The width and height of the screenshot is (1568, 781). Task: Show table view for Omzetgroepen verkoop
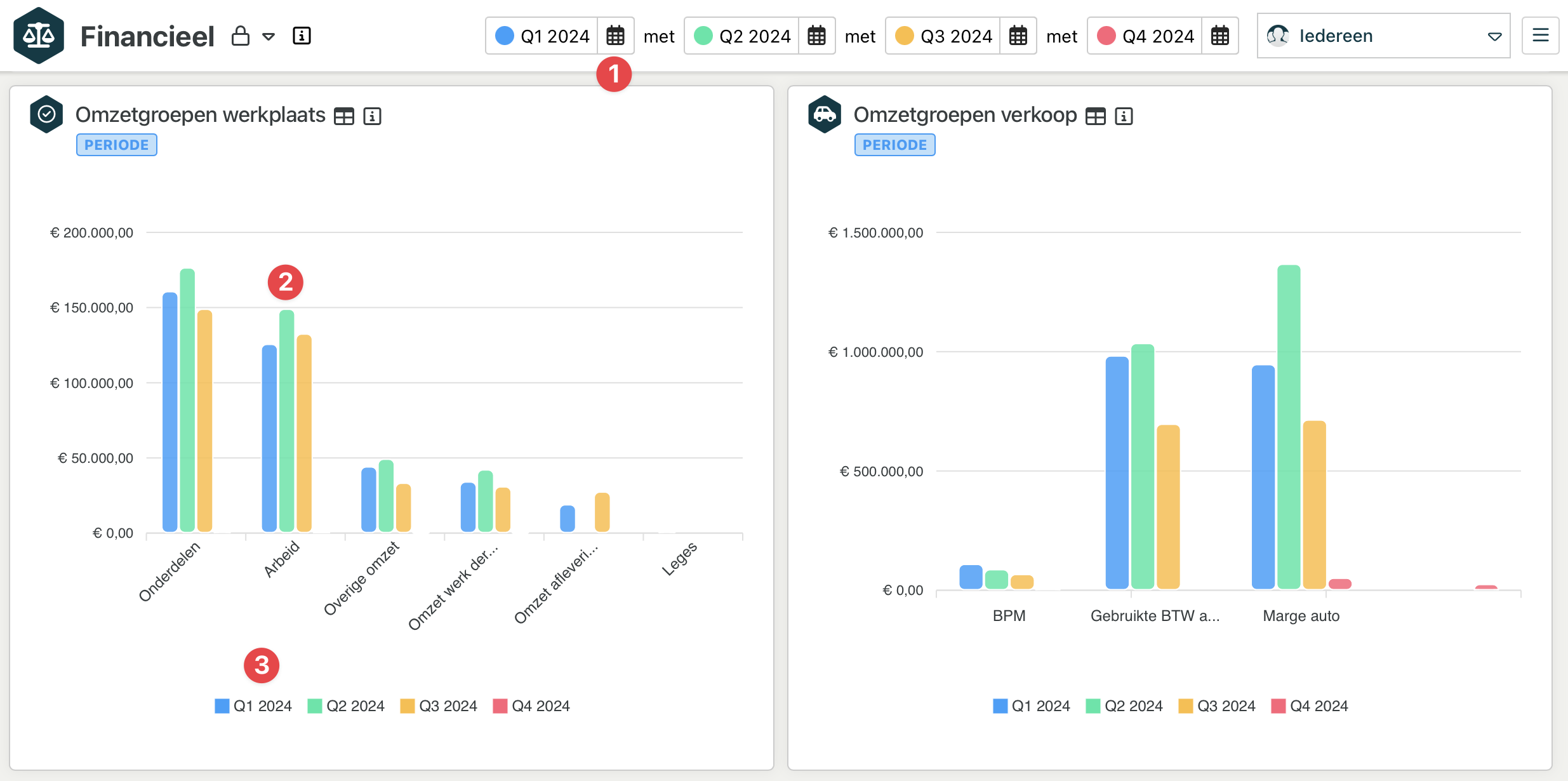point(1095,116)
